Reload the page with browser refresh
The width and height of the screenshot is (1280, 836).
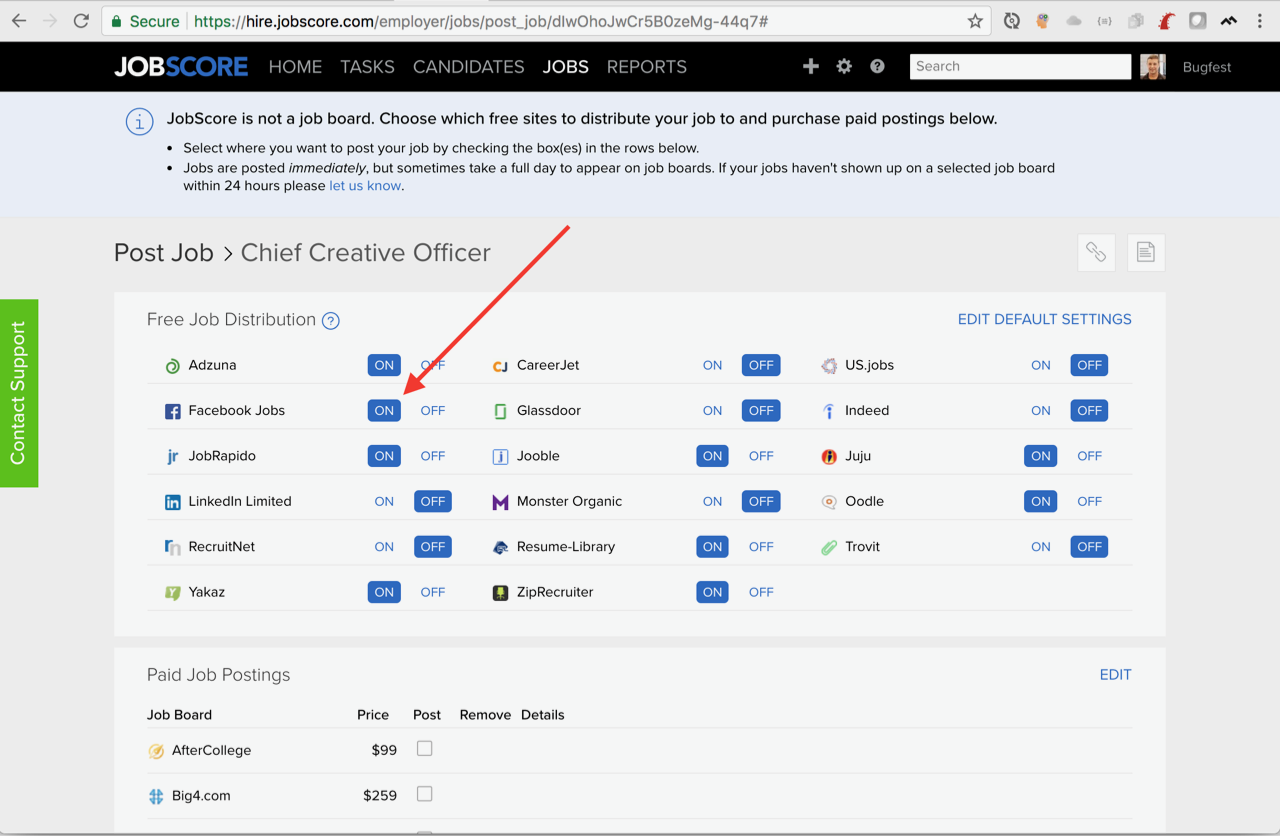(82, 21)
